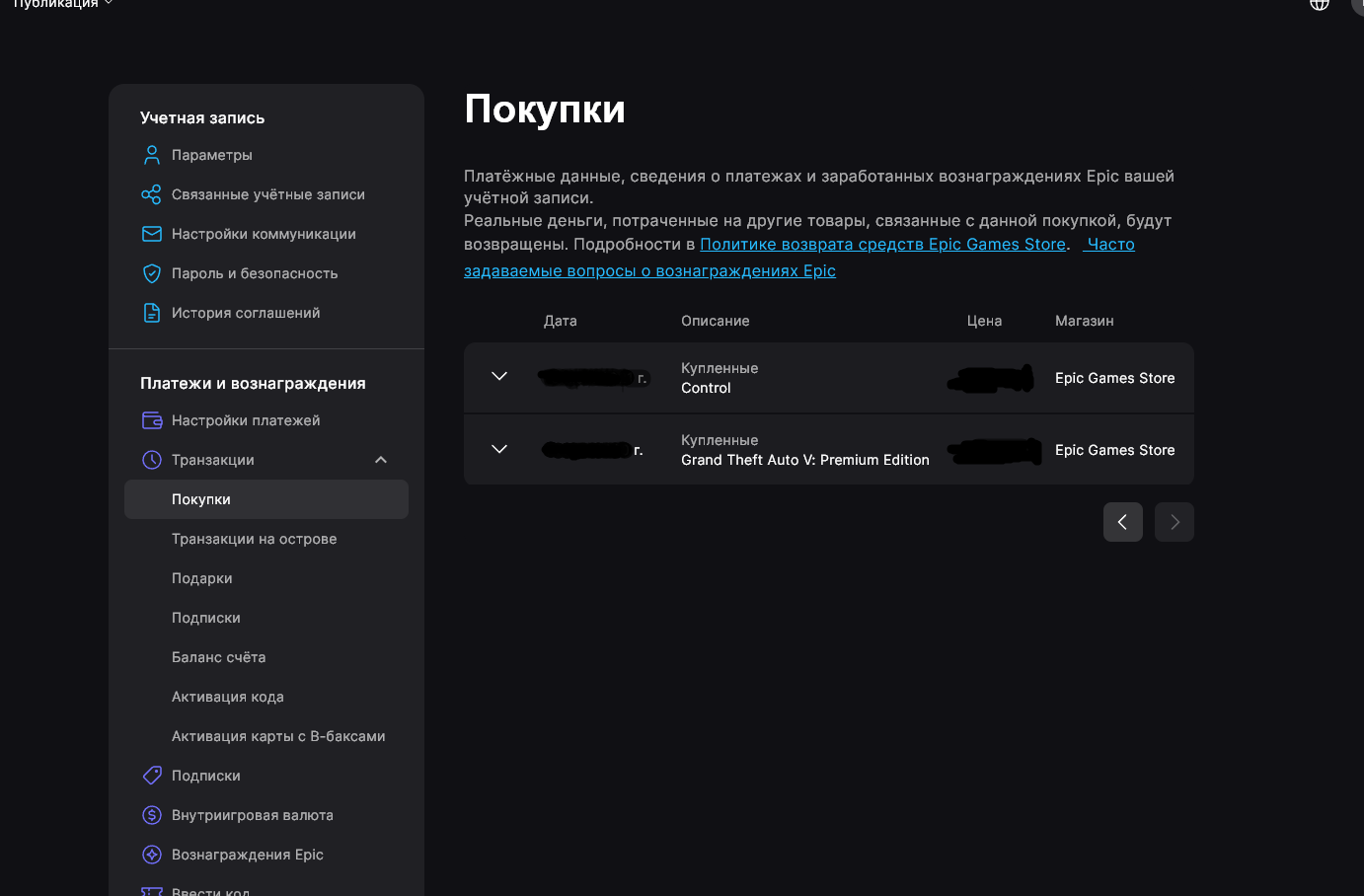
Task: Click the globe language icon
Action: pyautogui.click(x=1319, y=5)
